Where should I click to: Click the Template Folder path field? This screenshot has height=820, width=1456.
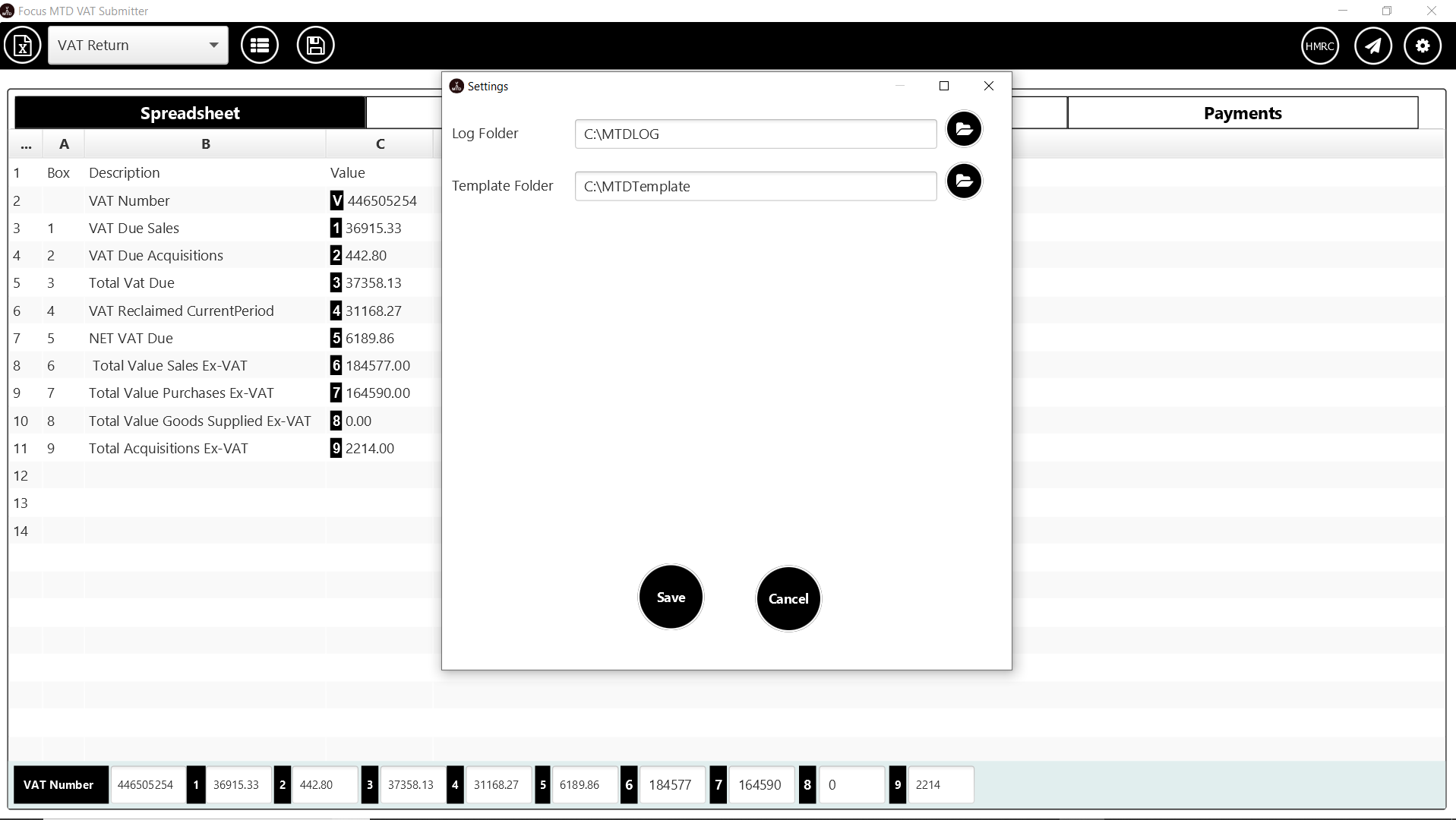(x=756, y=186)
